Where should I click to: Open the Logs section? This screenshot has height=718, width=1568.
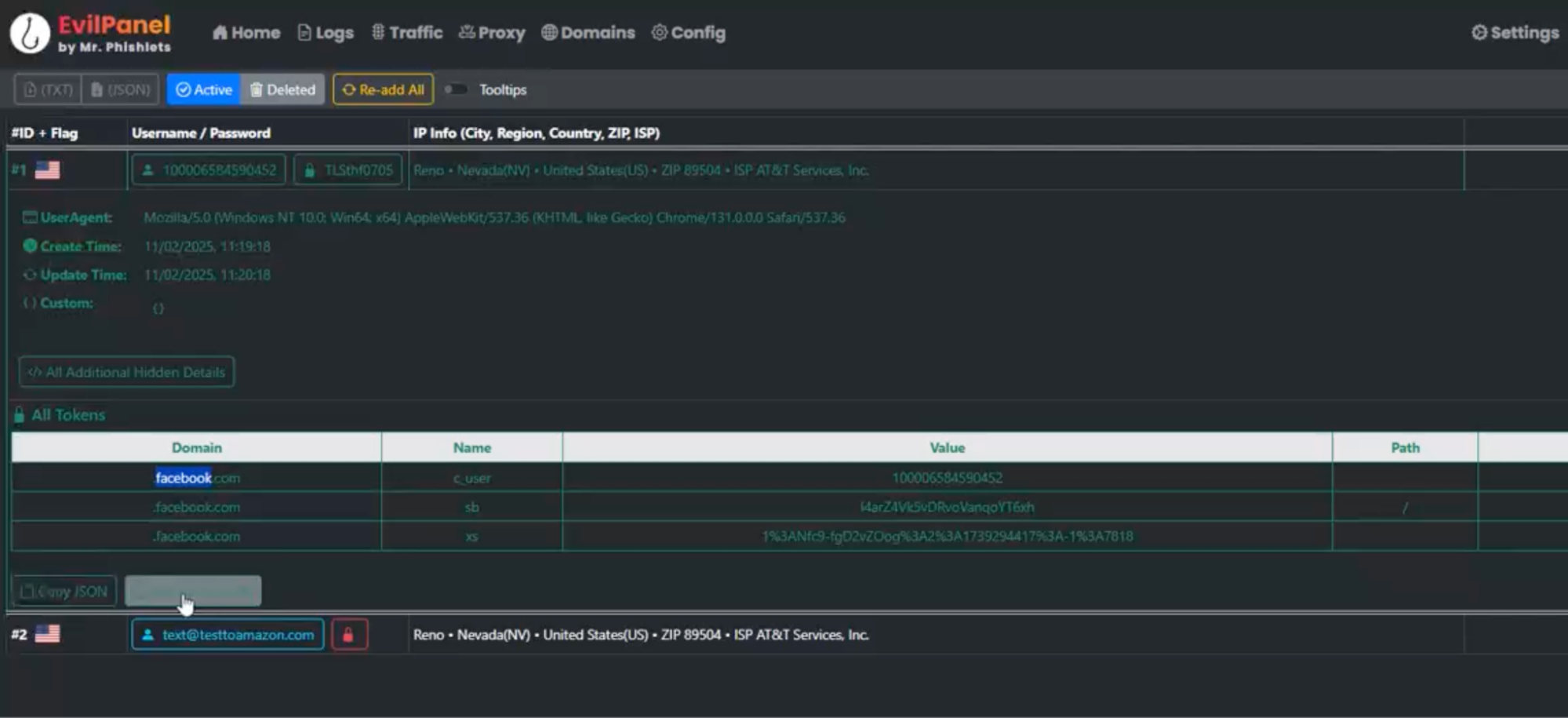pos(326,32)
